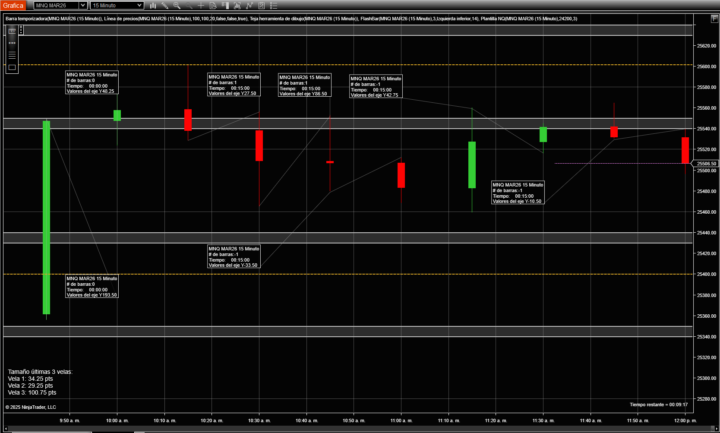Click the Tiempo restante countdown text
Image resolution: width=720 pixels, height=433 pixels.
659,405
